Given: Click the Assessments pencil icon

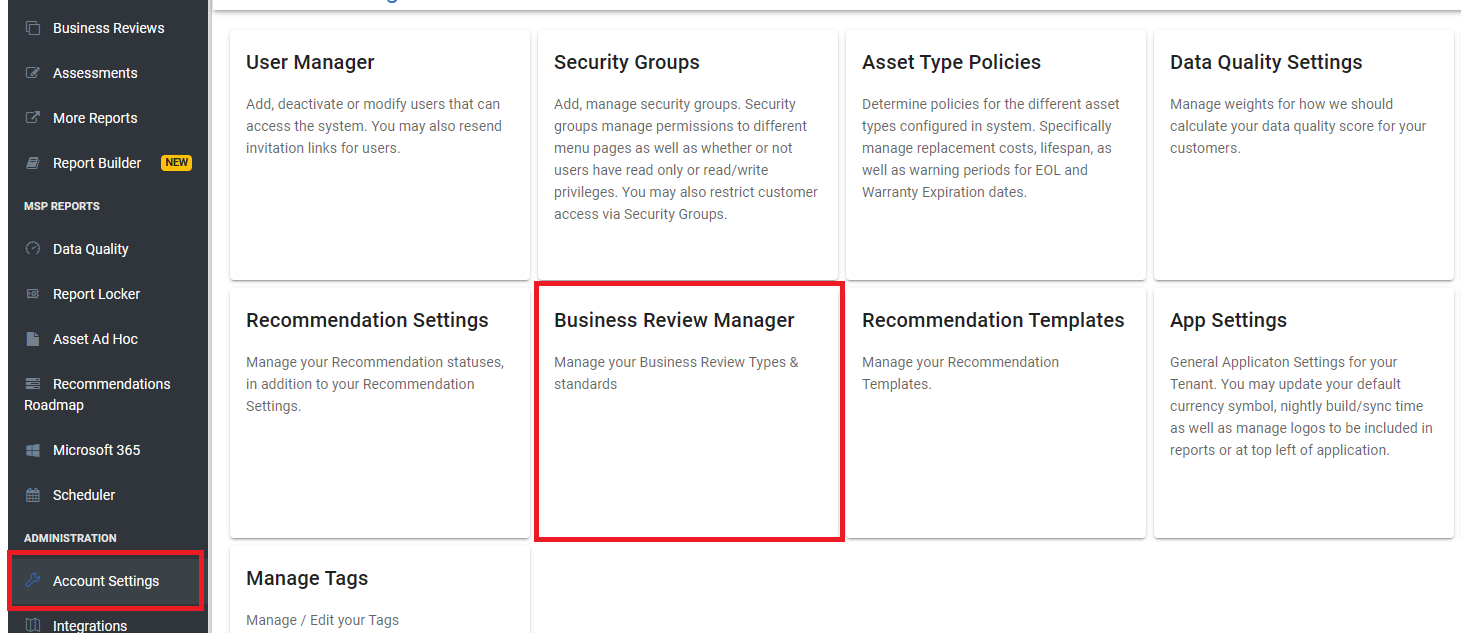Looking at the screenshot, I should (x=33, y=73).
